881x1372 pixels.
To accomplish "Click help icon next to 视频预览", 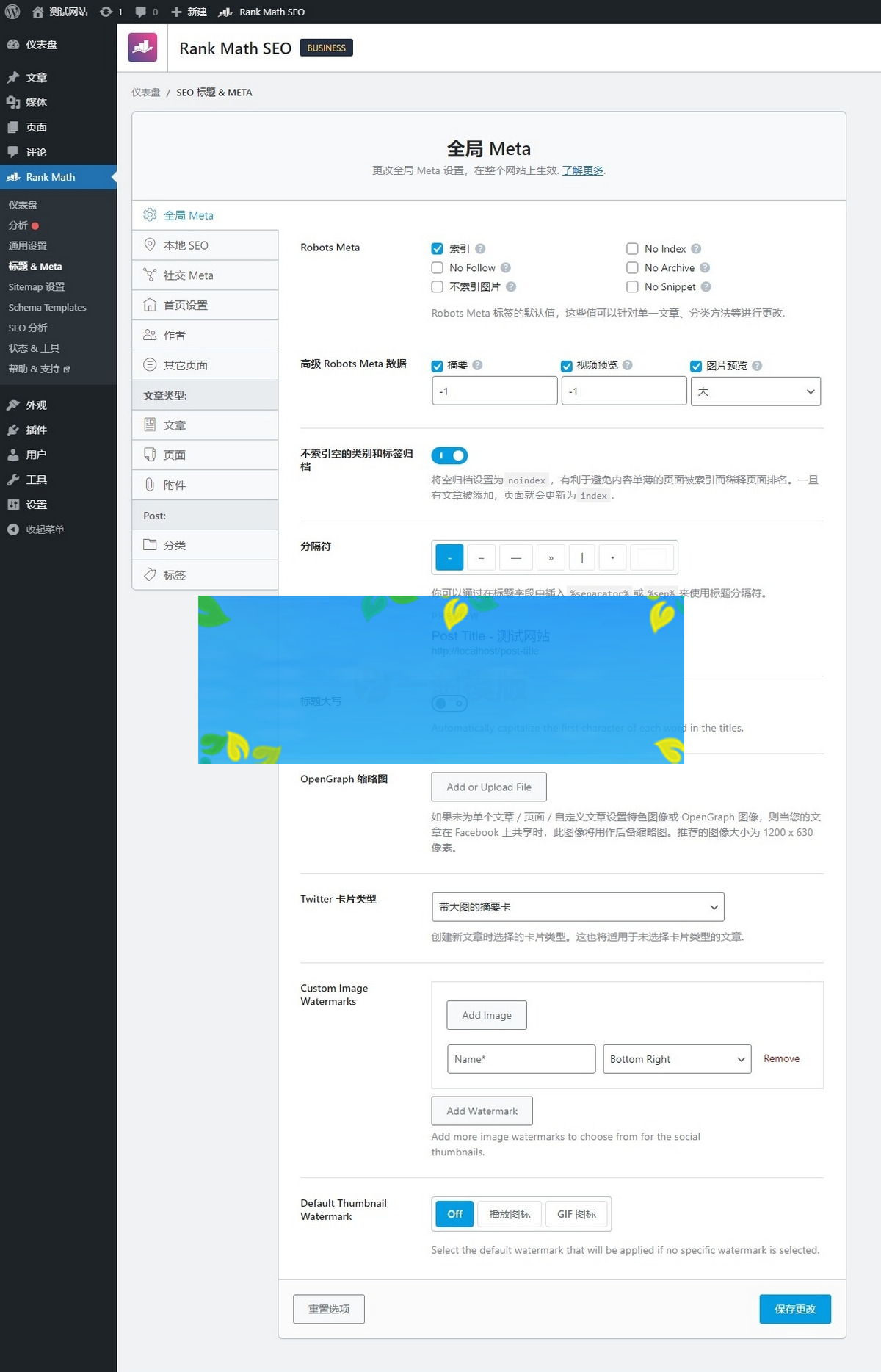I will pos(628,365).
